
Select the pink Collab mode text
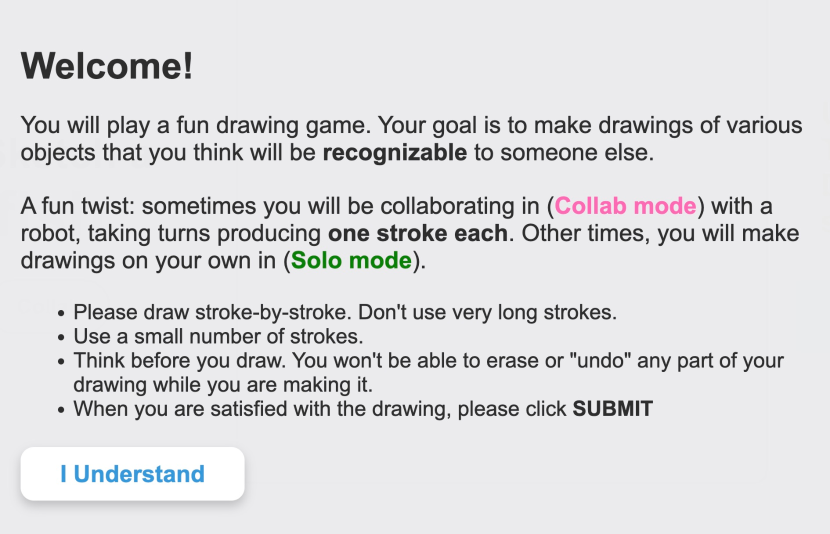point(625,206)
